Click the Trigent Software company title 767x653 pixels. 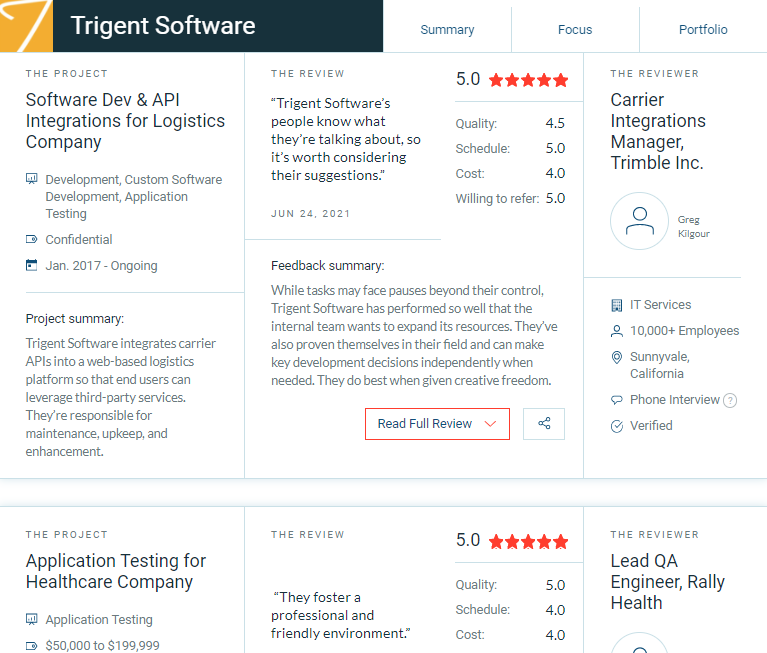pos(163,25)
